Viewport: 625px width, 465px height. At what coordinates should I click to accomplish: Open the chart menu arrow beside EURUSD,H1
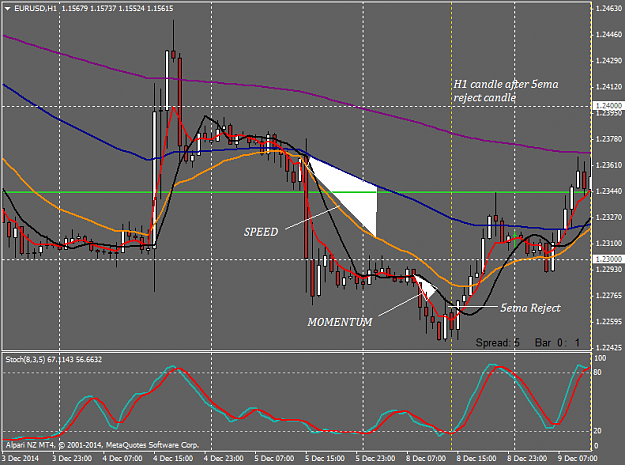point(8,8)
